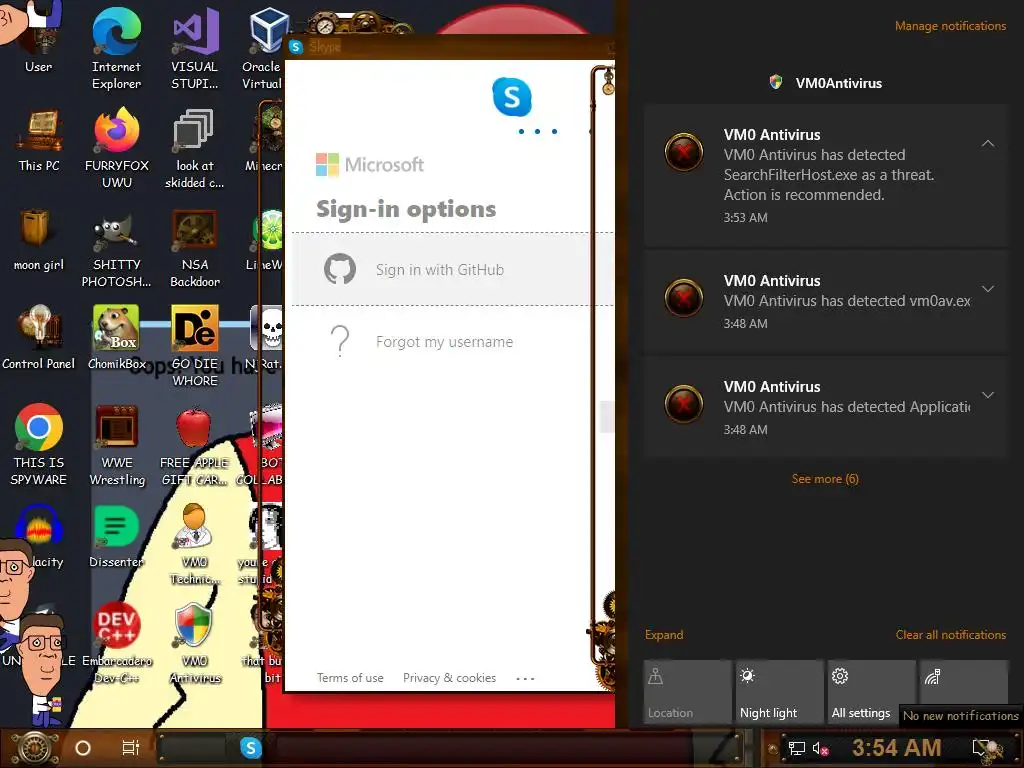
Task: Open the Dissenter desktop icon
Action: [x=116, y=537]
